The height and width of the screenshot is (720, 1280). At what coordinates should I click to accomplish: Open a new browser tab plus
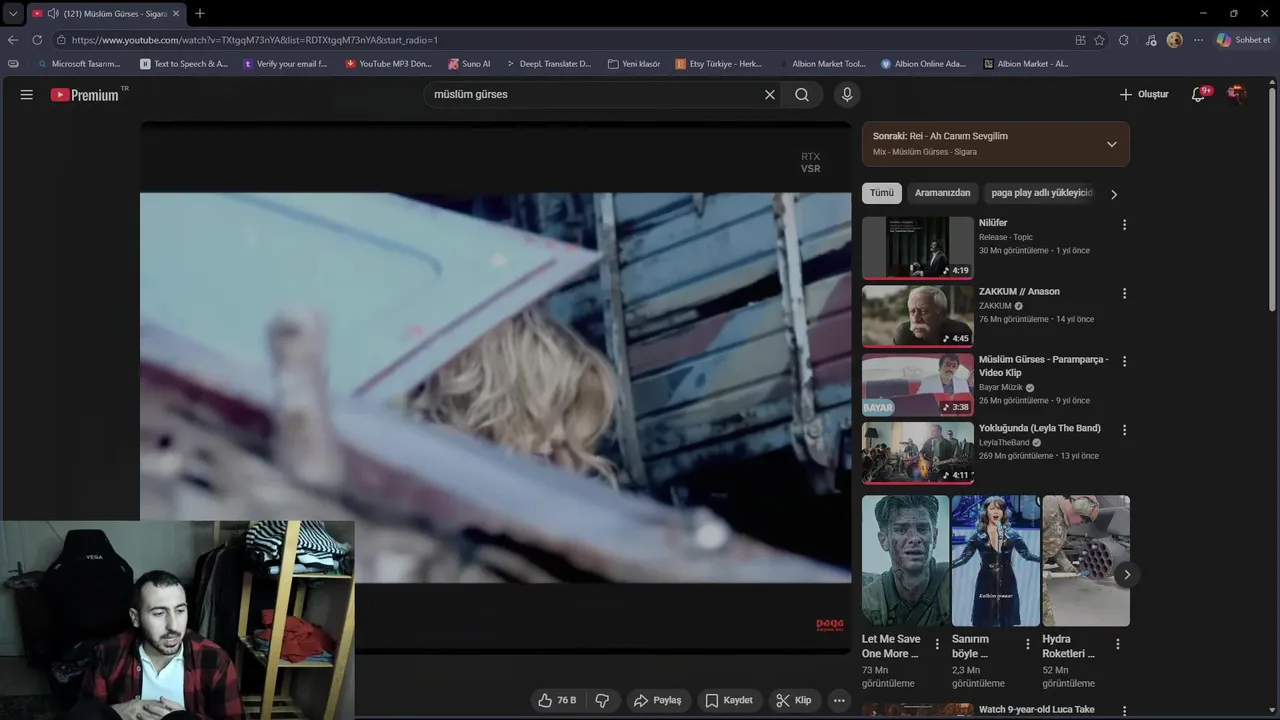(200, 13)
